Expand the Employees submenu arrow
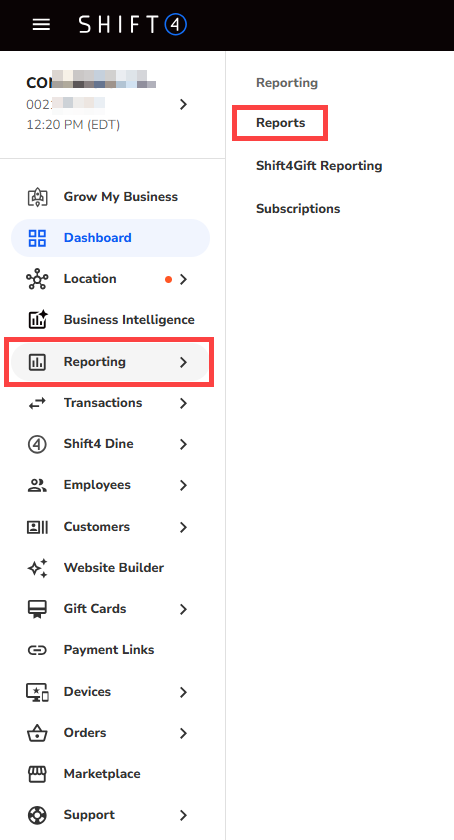 pos(183,485)
